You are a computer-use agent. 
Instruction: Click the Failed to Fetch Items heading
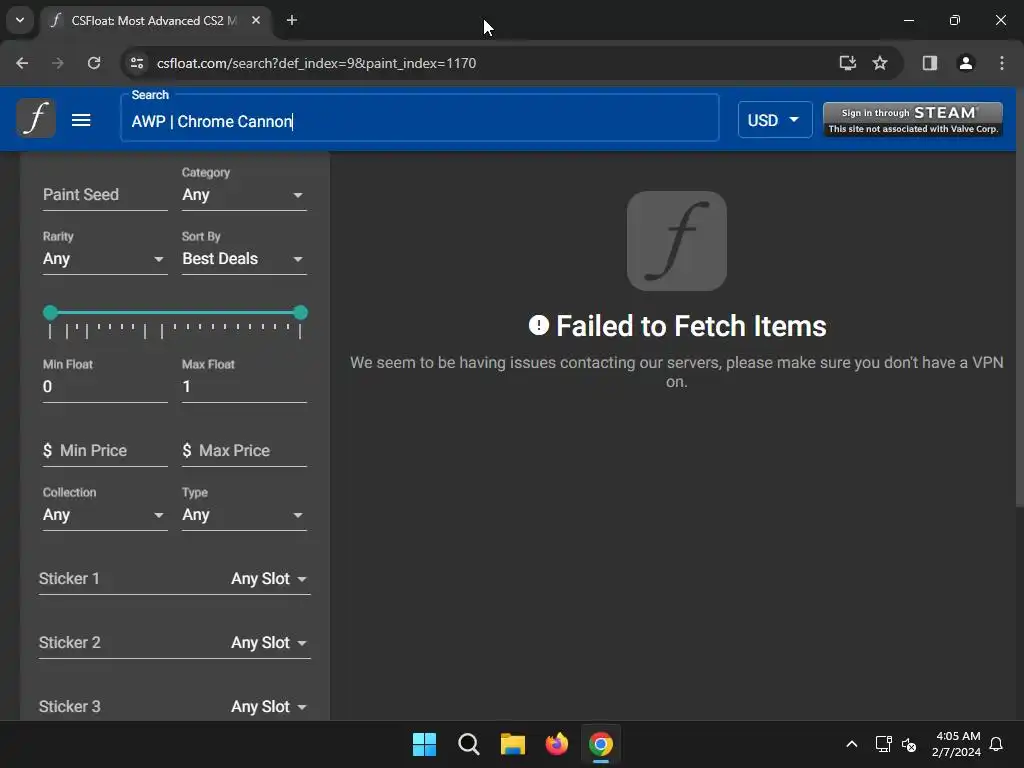tap(691, 326)
